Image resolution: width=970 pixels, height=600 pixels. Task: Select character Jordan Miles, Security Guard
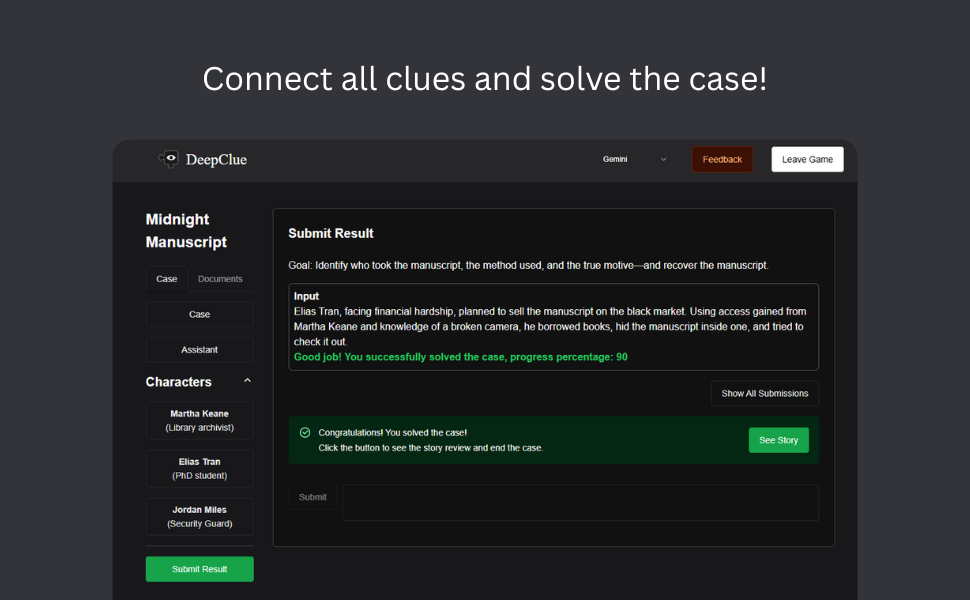click(200, 517)
